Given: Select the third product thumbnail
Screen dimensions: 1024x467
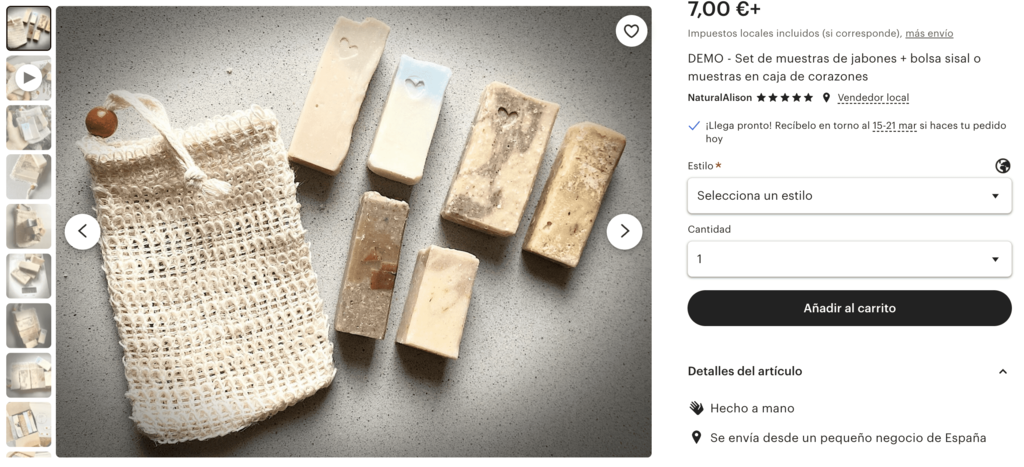Looking at the screenshot, I should (29, 127).
